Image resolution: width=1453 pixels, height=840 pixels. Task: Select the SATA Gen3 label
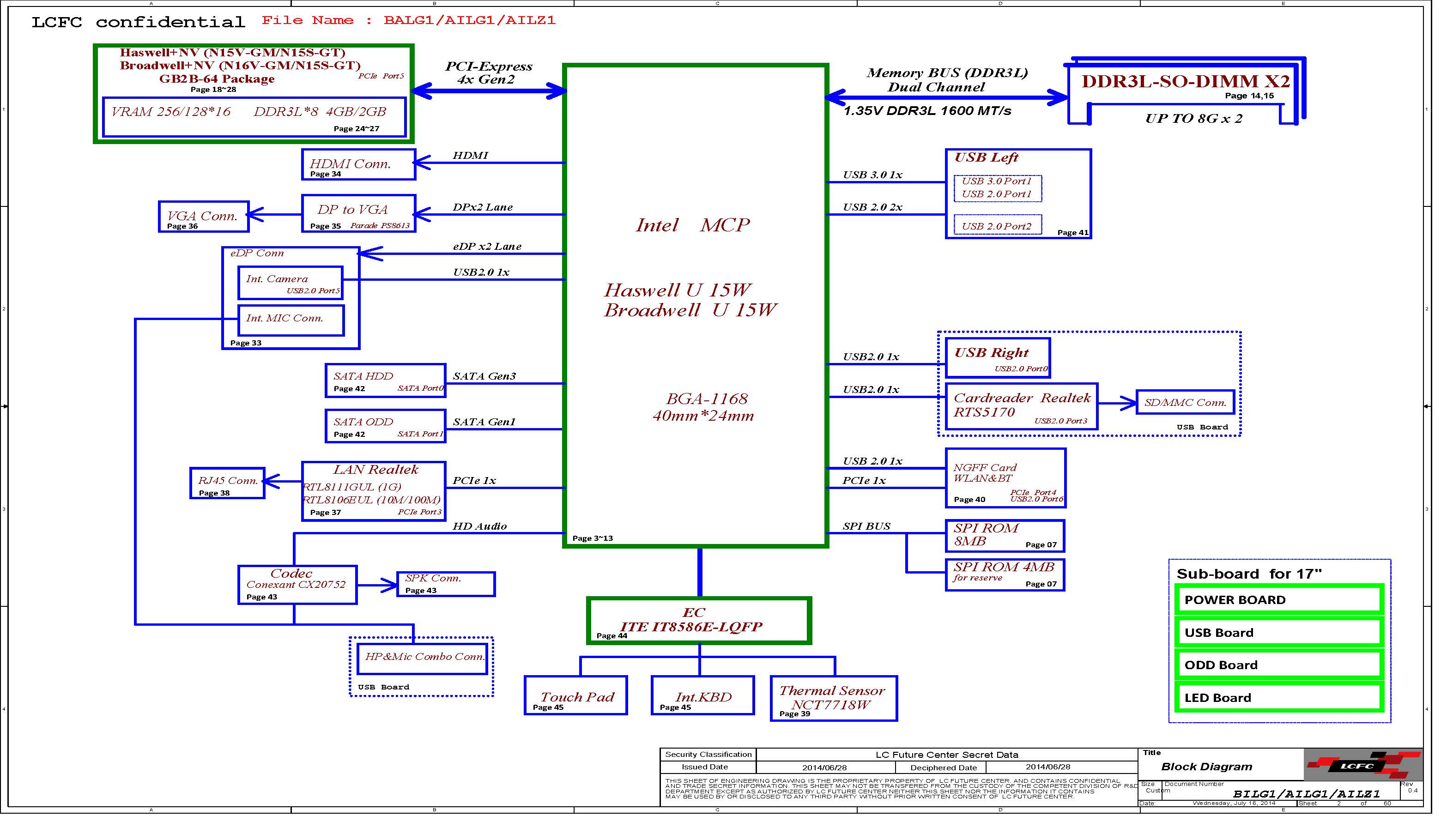point(484,376)
